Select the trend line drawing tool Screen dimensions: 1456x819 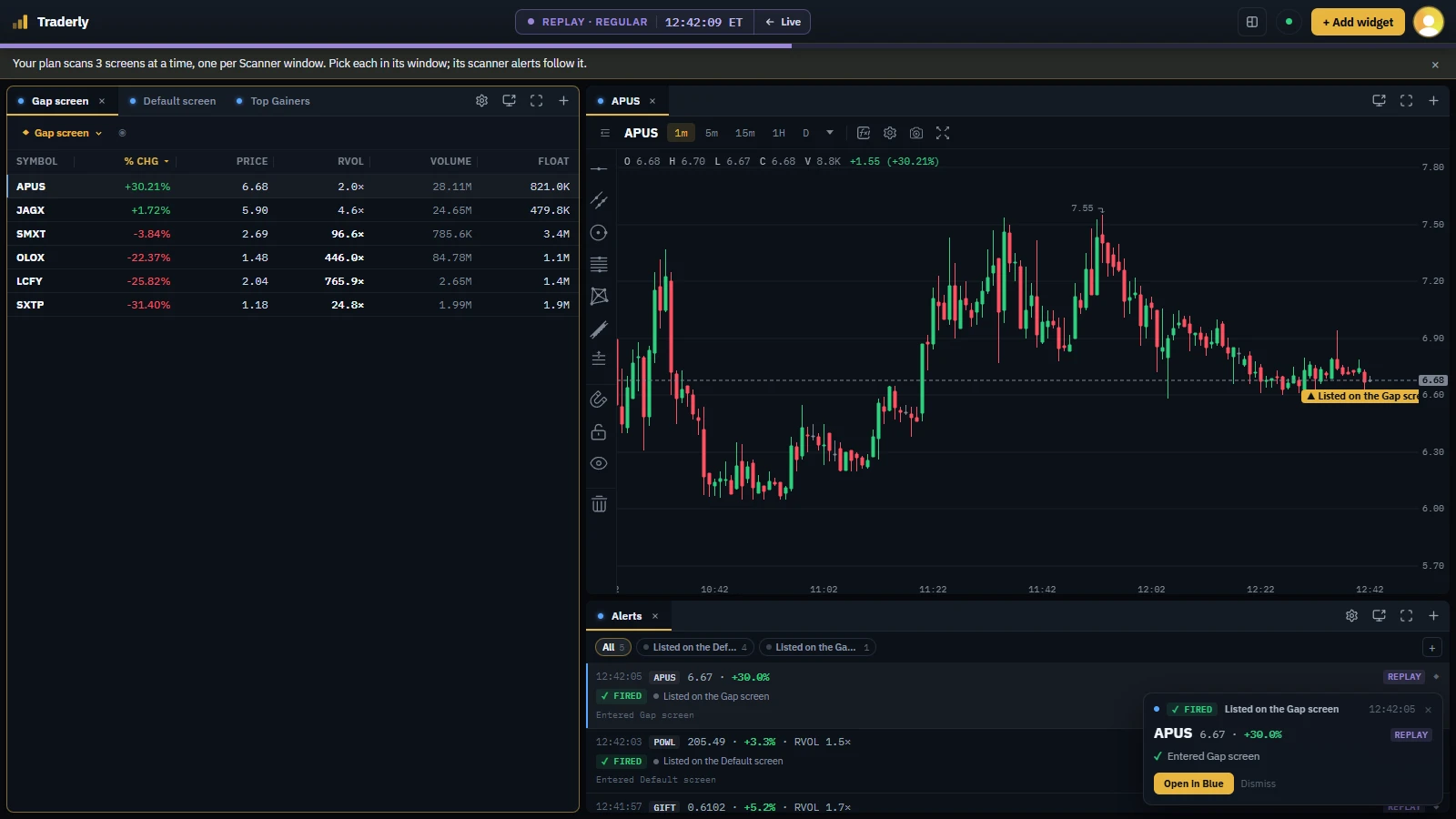pos(599,200)
